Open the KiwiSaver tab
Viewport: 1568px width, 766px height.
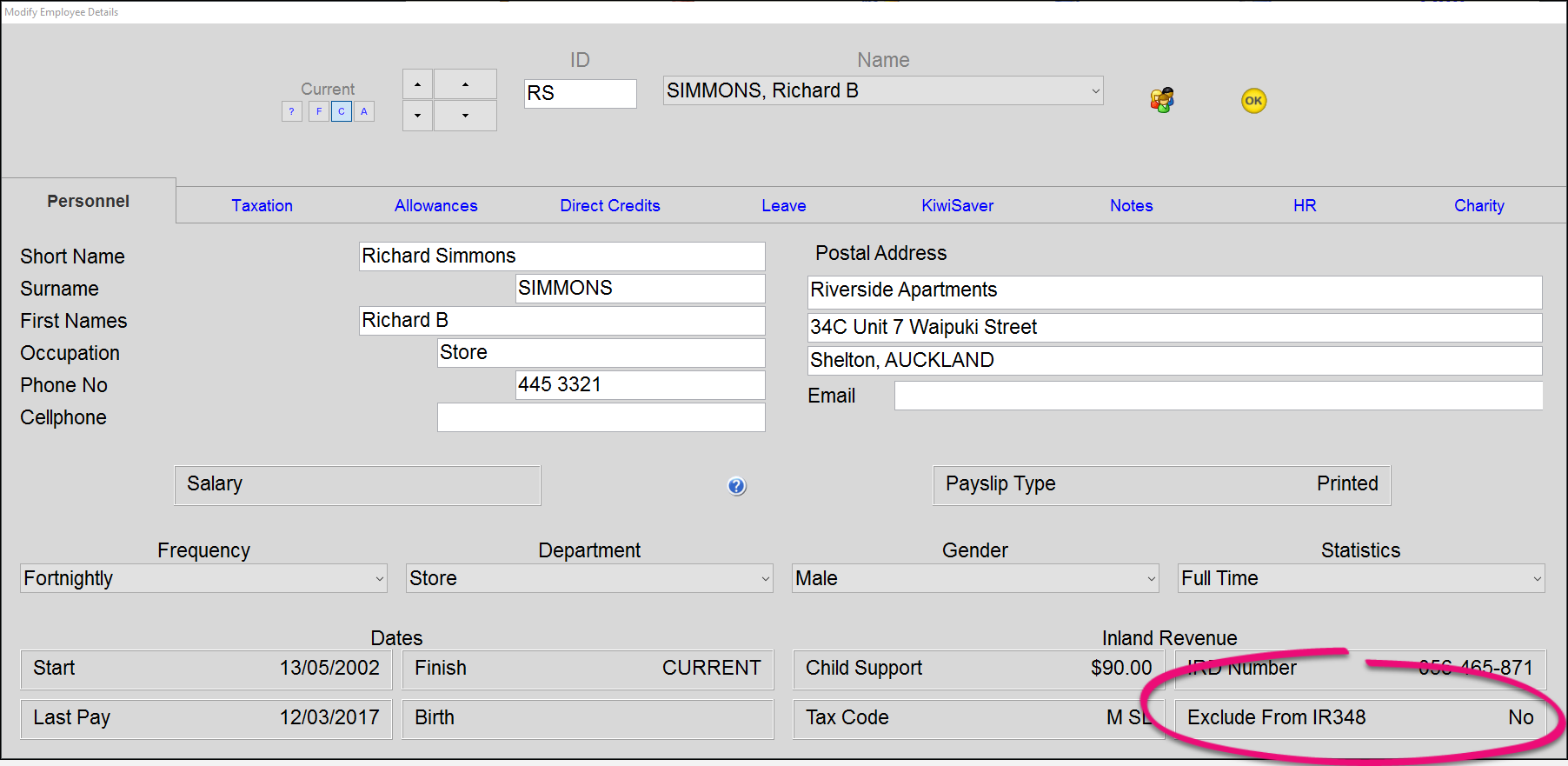click(x=958, y=205)
